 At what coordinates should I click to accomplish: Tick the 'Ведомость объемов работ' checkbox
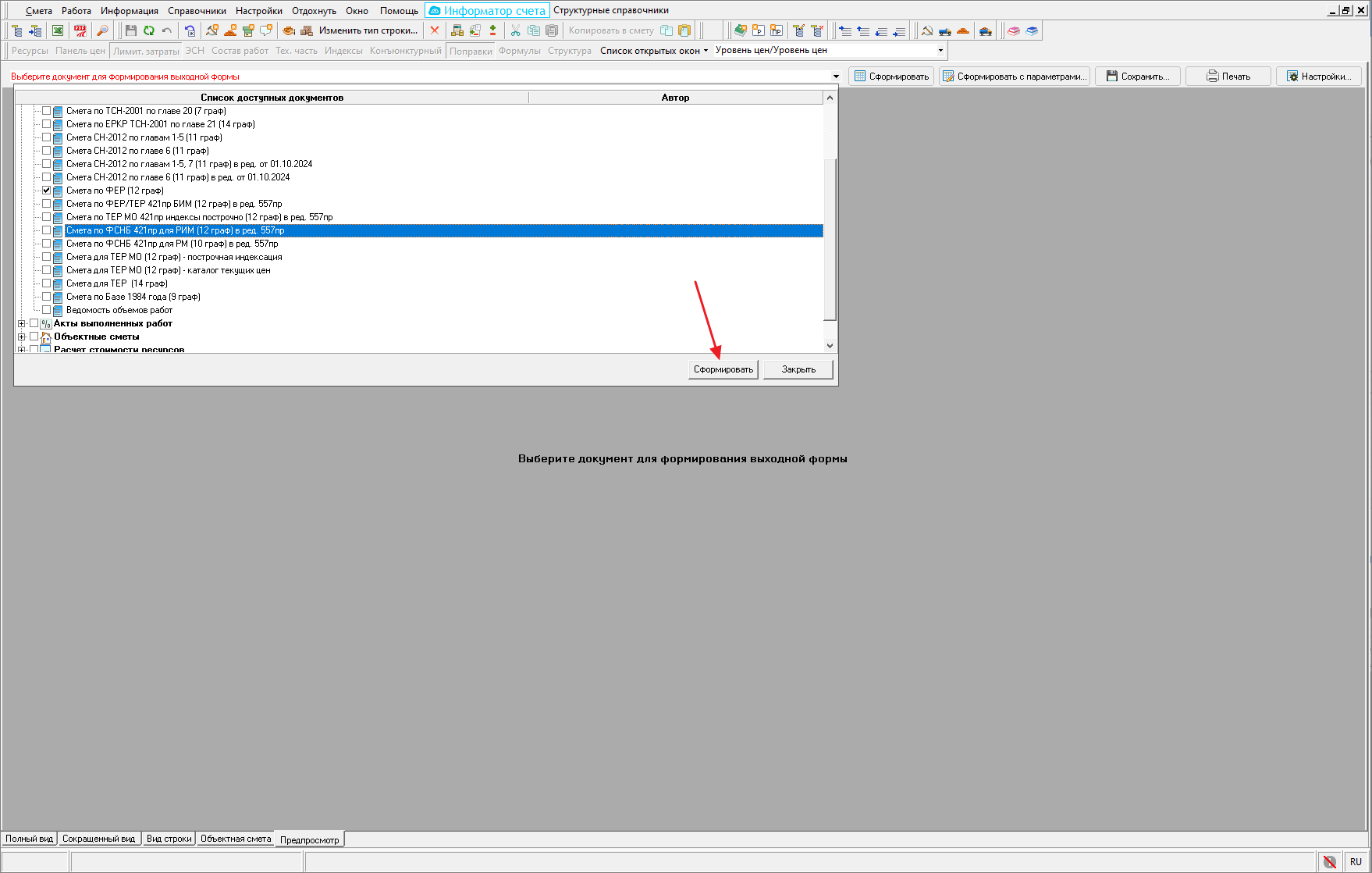coord(47,310)
